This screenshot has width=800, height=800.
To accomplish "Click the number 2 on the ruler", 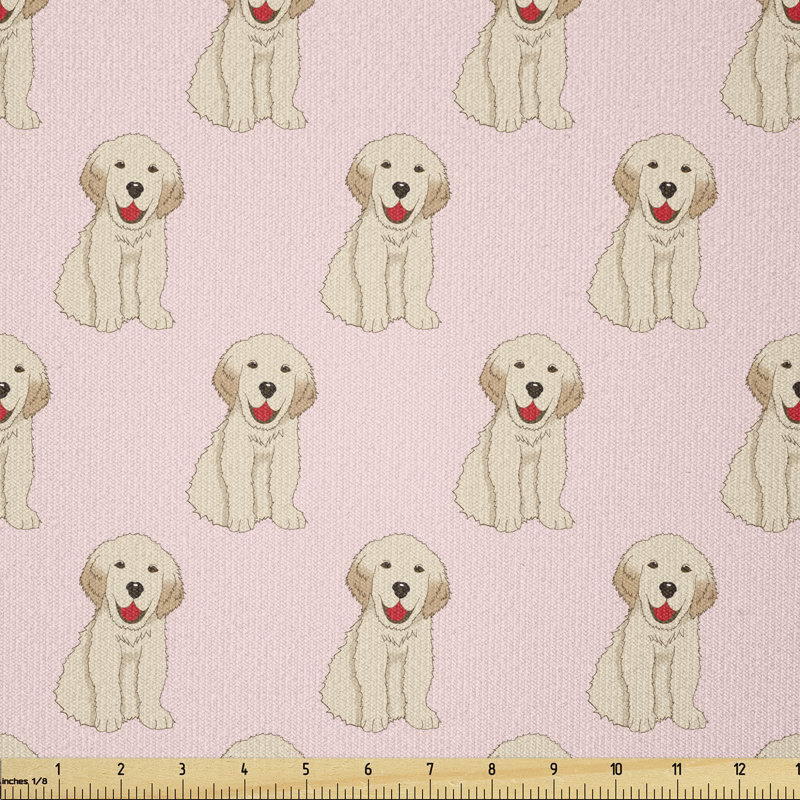I will coord(120,769).
